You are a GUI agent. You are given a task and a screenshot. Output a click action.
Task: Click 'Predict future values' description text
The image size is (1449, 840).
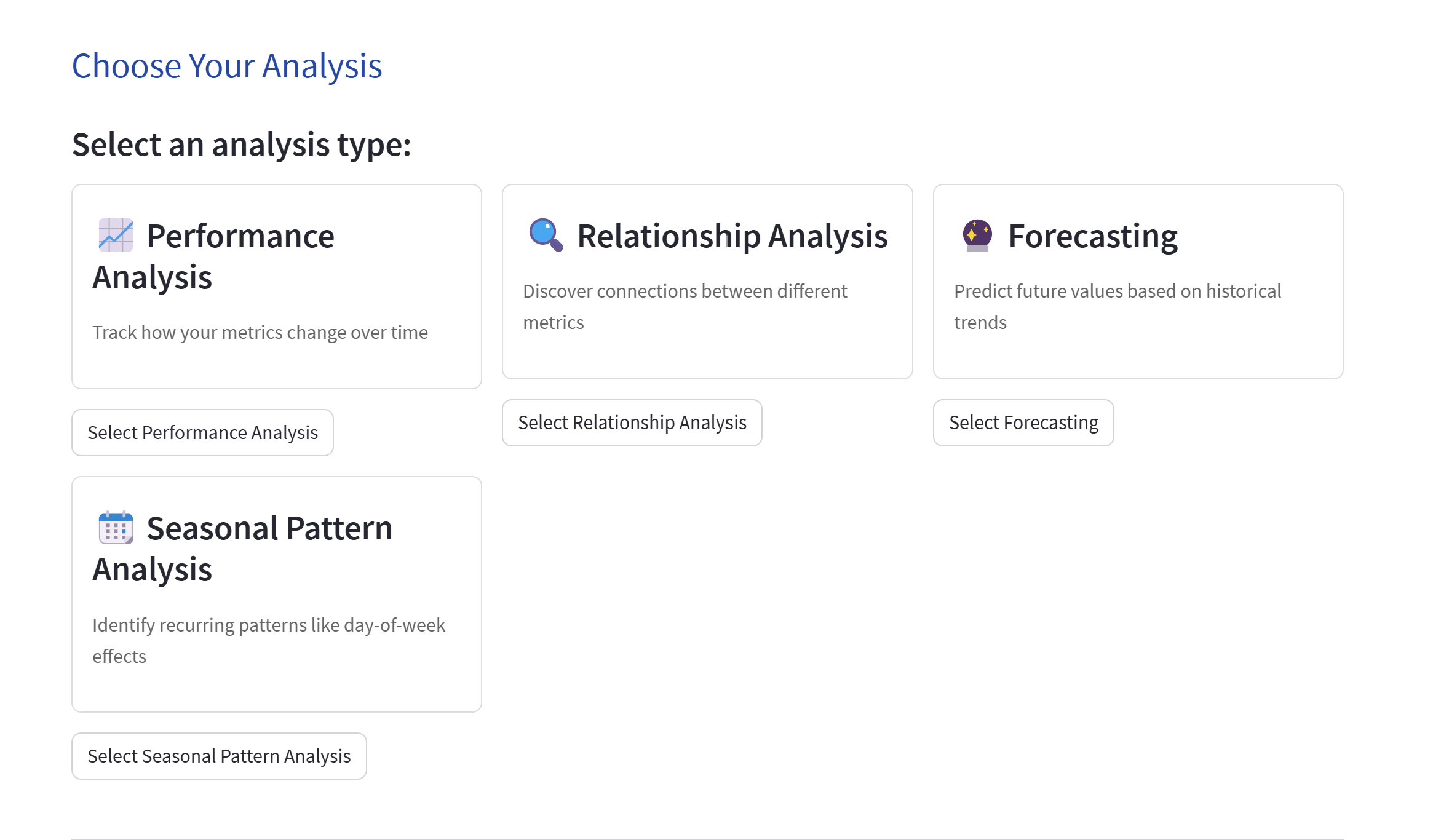click(1117, 291)
